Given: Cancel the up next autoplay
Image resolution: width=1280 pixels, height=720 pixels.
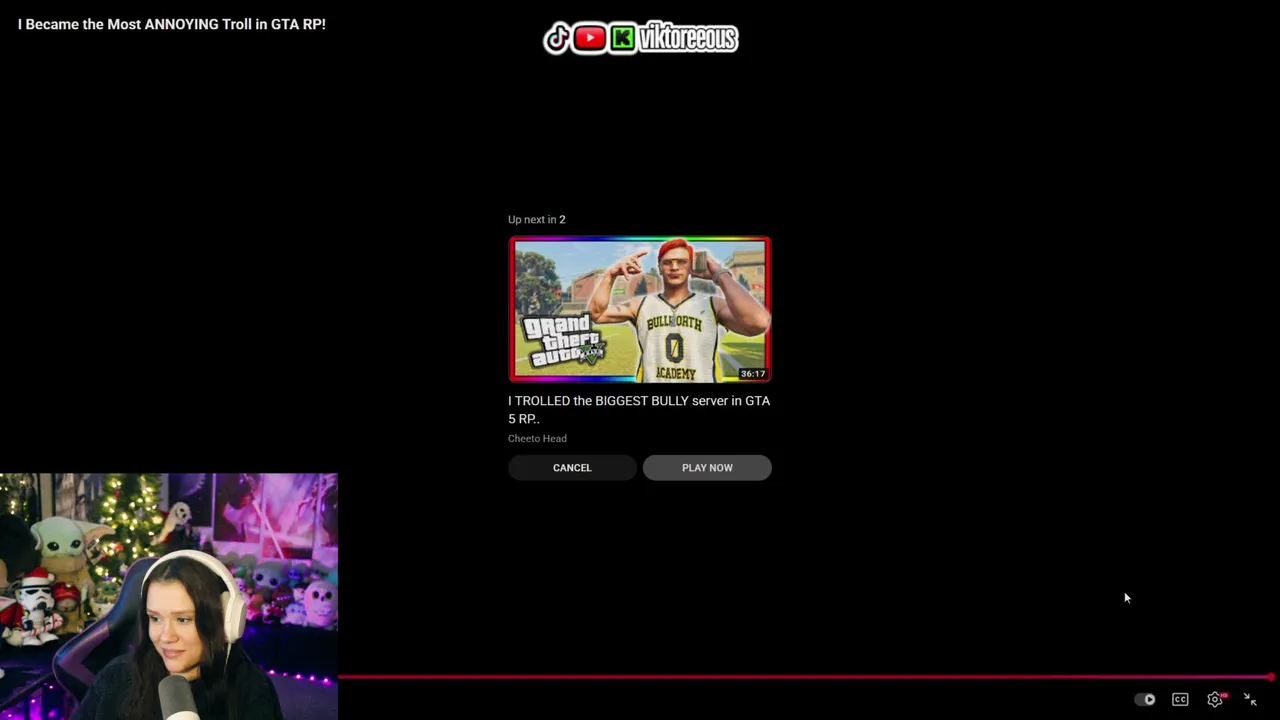Looking at the screenshot, I should 572,468.
